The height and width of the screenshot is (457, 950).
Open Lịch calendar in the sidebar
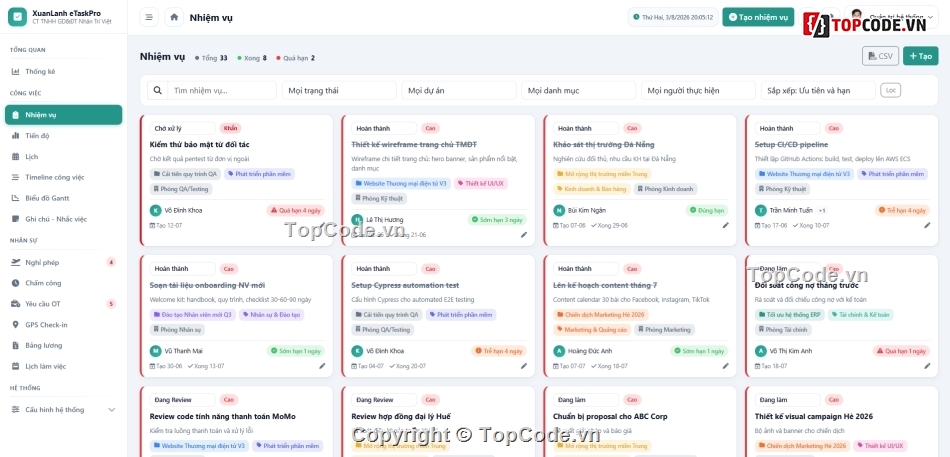click(64, 156)
